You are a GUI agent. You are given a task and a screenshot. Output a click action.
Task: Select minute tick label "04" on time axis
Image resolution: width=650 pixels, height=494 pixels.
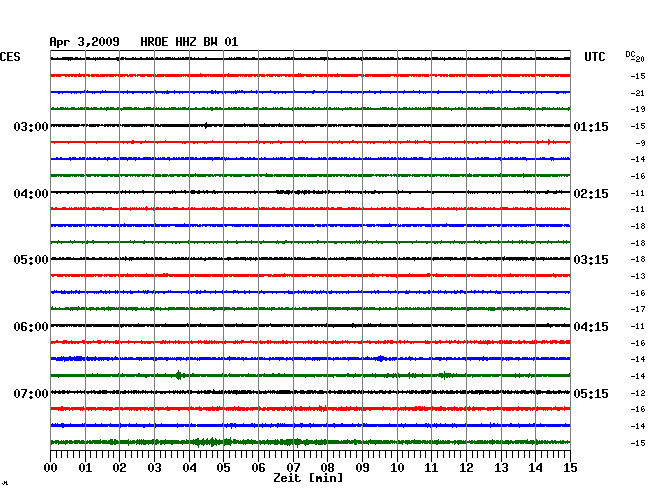[x=189, y=468]
